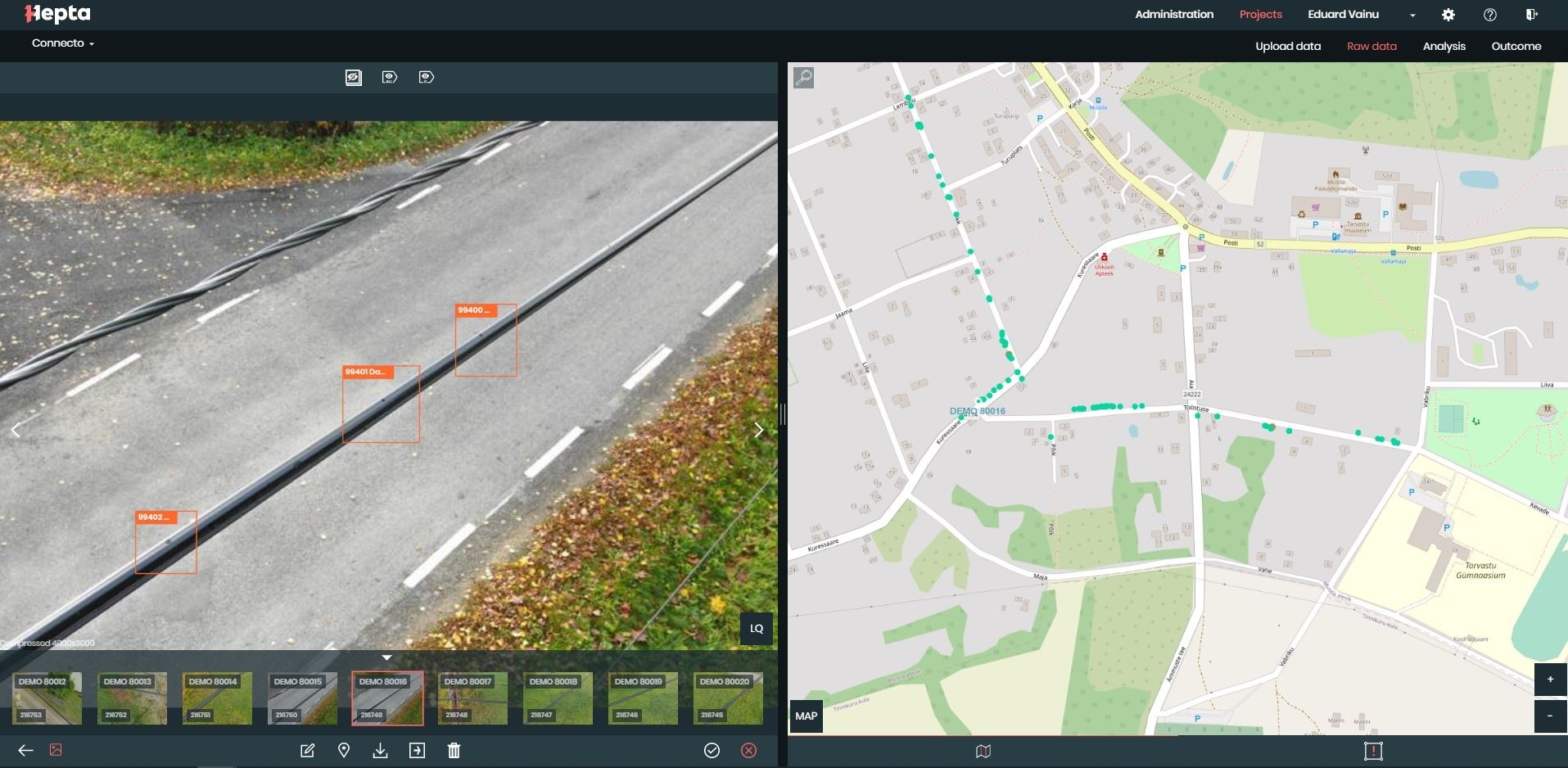Click the exclamation alert icon below the map

click(x=1373, y=752)
